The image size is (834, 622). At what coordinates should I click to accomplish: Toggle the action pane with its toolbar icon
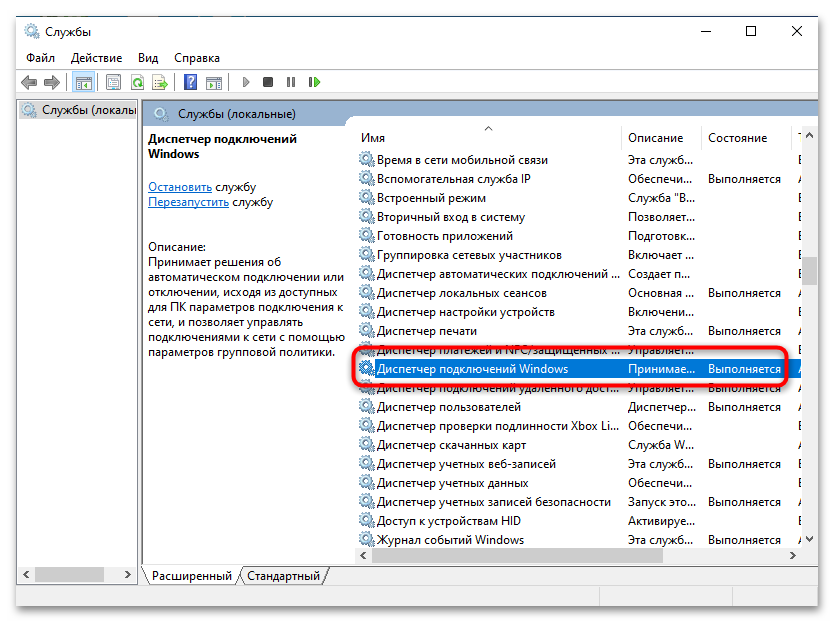[214, 82]
